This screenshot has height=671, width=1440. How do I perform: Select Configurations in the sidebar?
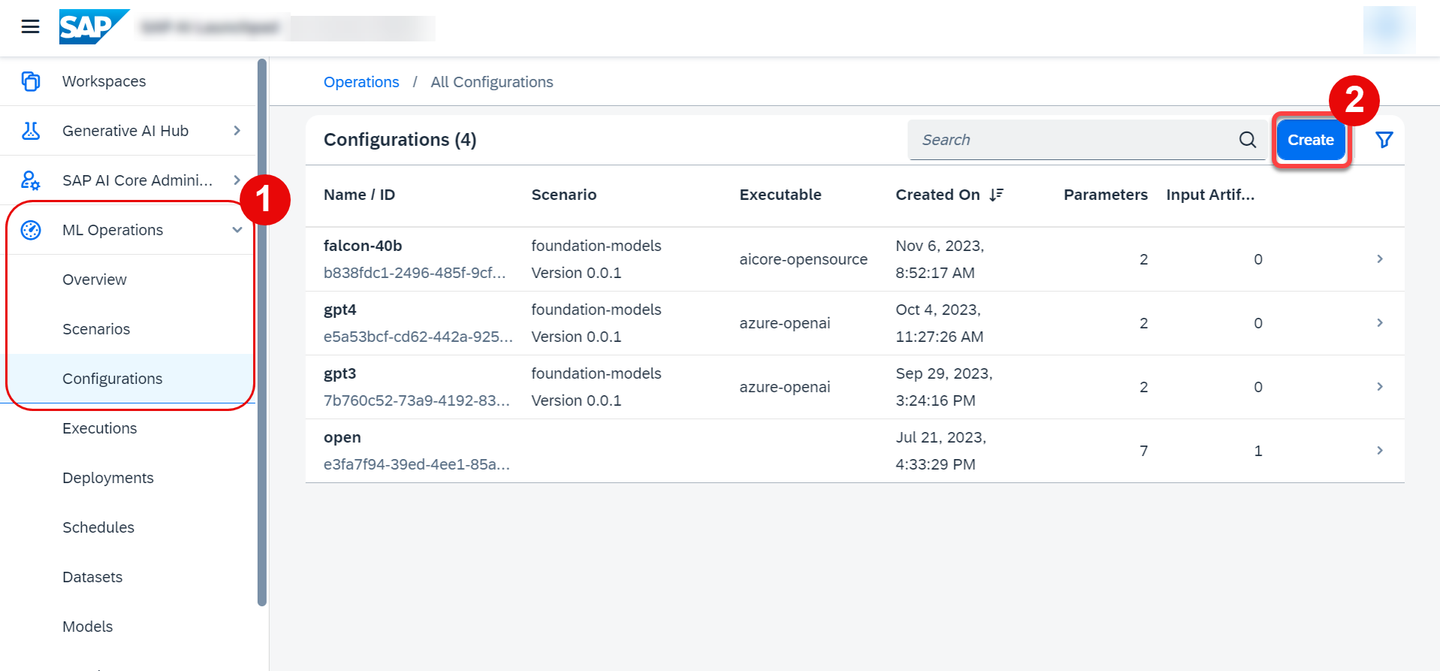112,379
